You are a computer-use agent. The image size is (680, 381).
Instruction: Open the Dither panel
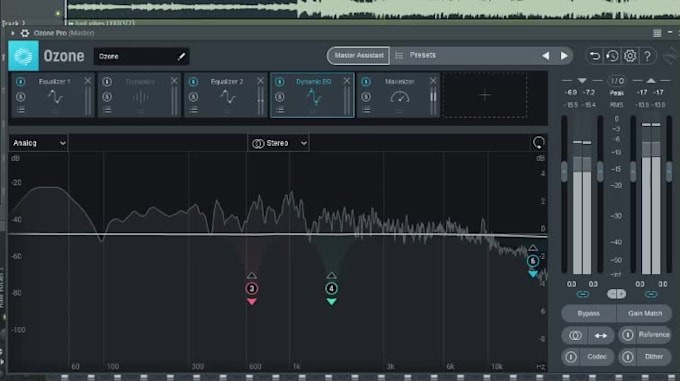point(654,357)
